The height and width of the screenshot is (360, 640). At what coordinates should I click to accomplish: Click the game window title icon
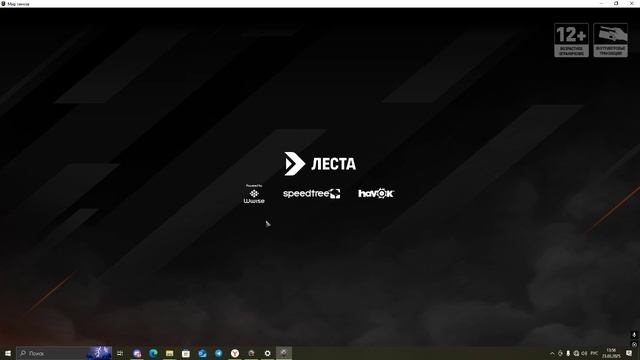(3, 4)
